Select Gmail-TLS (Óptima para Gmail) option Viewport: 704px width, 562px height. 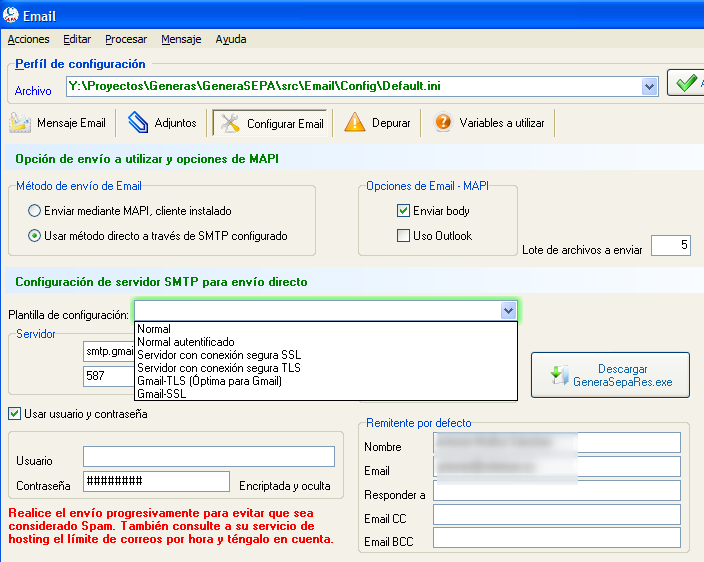[x=326, y=381]
